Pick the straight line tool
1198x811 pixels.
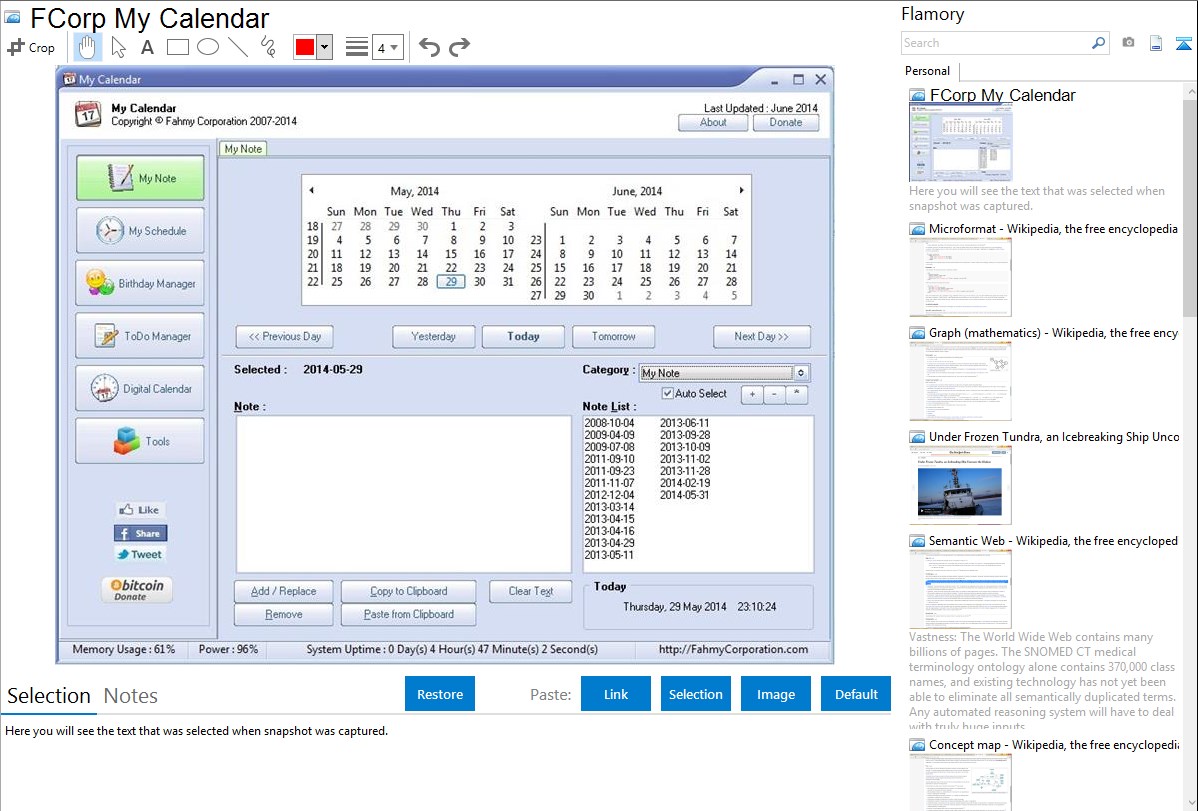pos(238,47)
